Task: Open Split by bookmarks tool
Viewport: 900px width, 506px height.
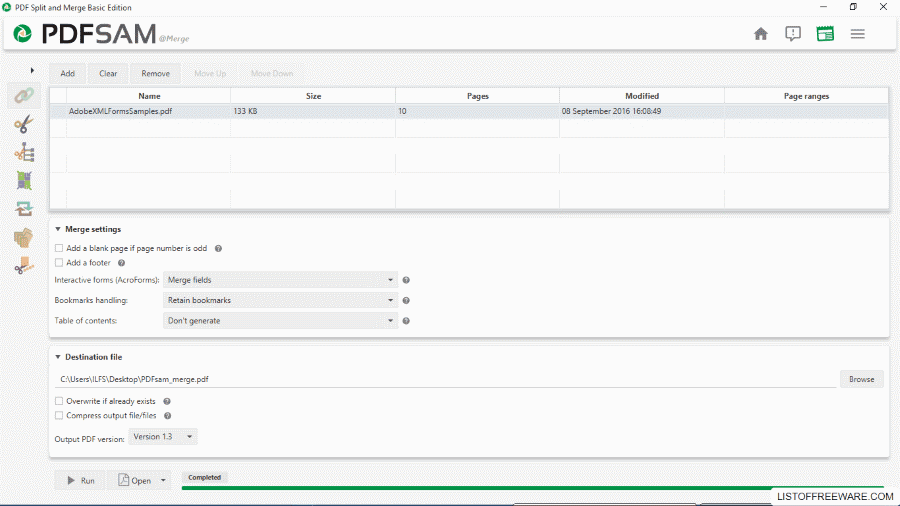Action: [24, 153]
